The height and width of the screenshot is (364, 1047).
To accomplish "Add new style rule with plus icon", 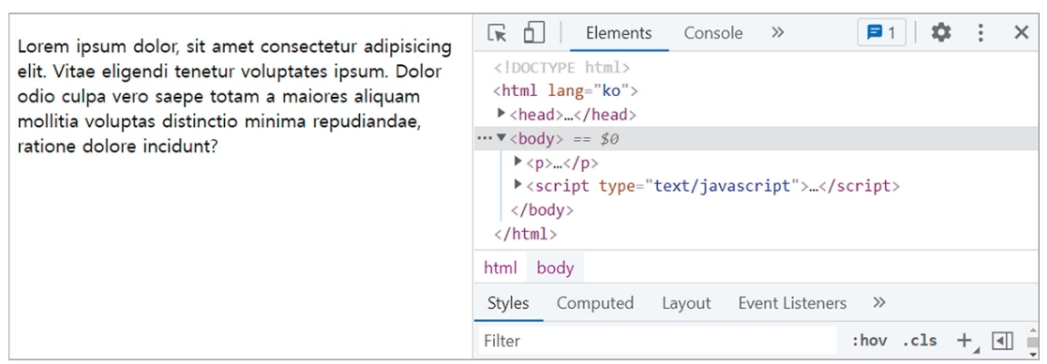I will click(x=964, y=341).
